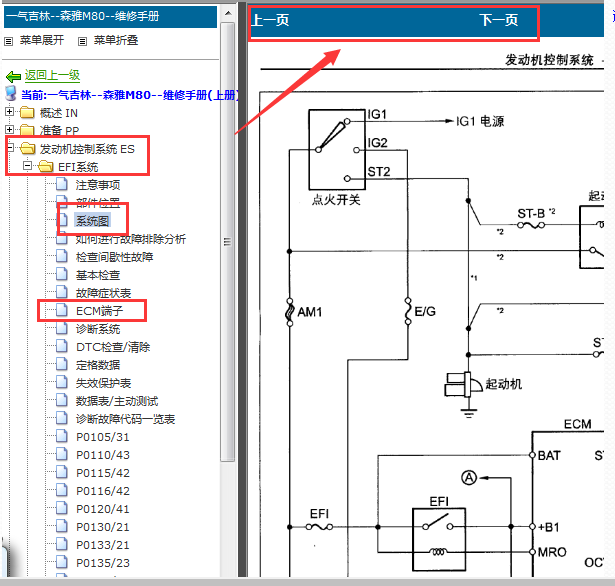Collapse the EFI系统 tree node
615x586 pixels.
(27, 166)
